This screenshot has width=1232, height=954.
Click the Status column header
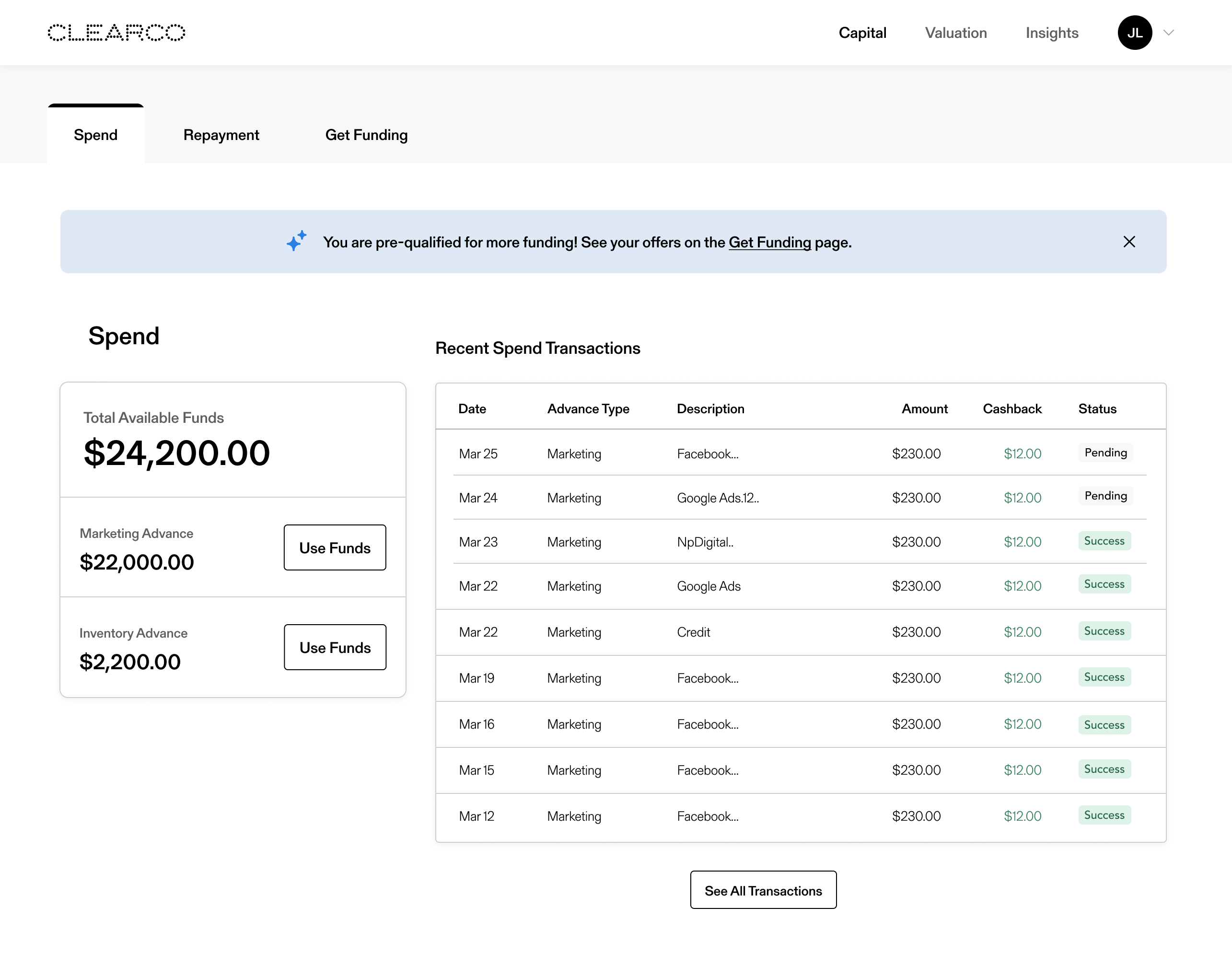(x=1097, y=408)
